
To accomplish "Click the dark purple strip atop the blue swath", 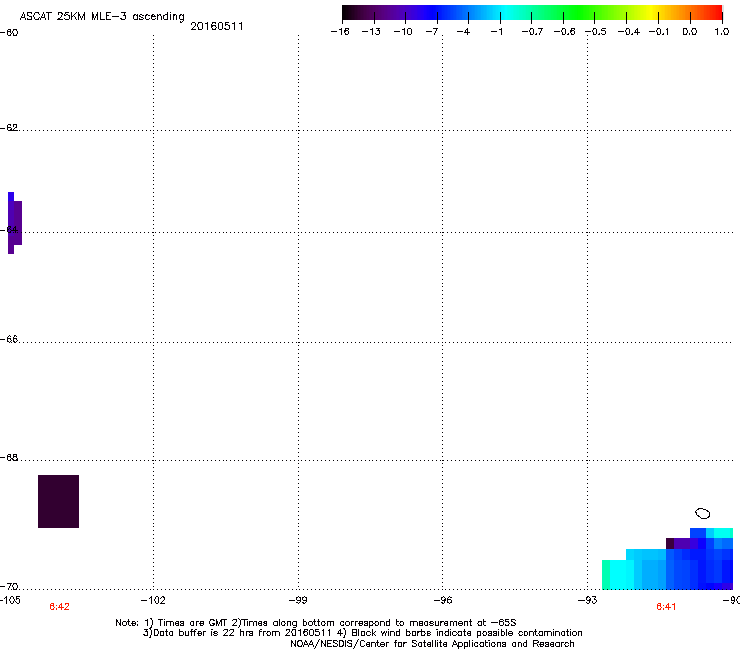I will click(x=682, y=543).
